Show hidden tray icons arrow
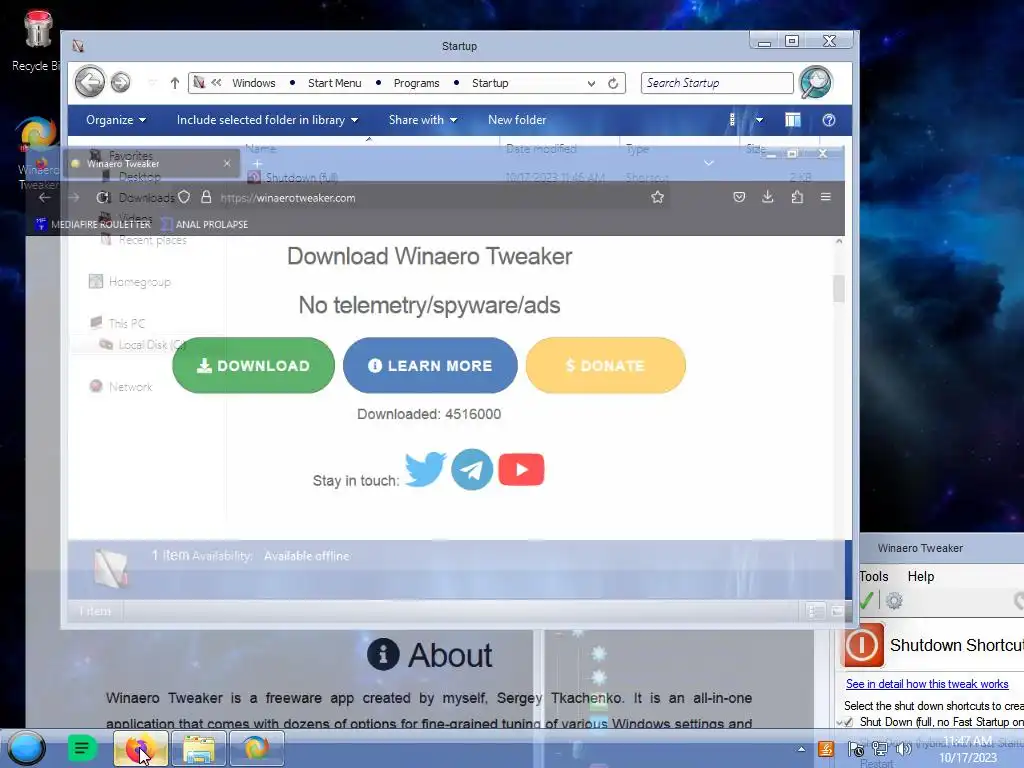Image resolution: width=1024 pixels, height=768 pixels. pos(801,749)
